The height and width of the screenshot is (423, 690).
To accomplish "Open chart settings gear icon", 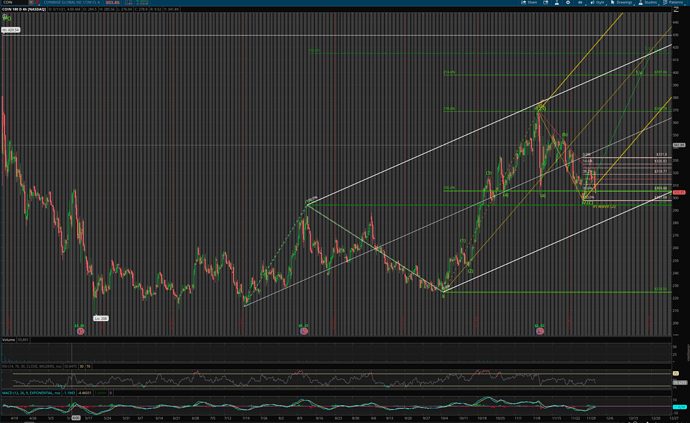I will coord(568,3).
